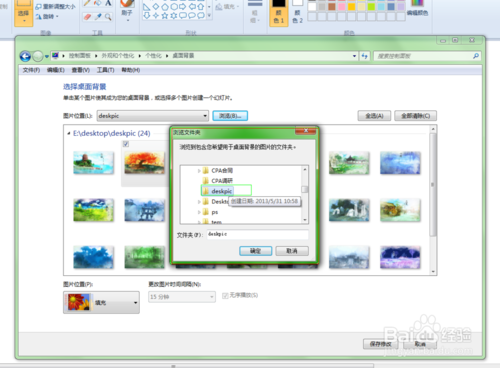
Task: Select the Text tool marked A
Action: click(x=108, y=3)
